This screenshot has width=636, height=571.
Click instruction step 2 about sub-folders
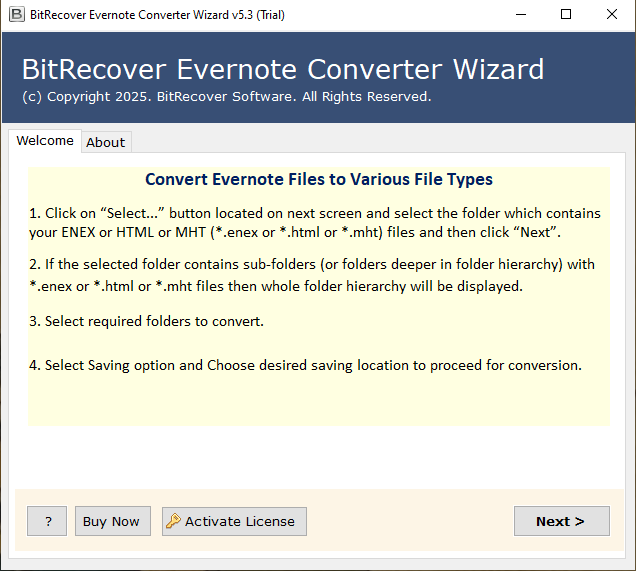(312, 275)
